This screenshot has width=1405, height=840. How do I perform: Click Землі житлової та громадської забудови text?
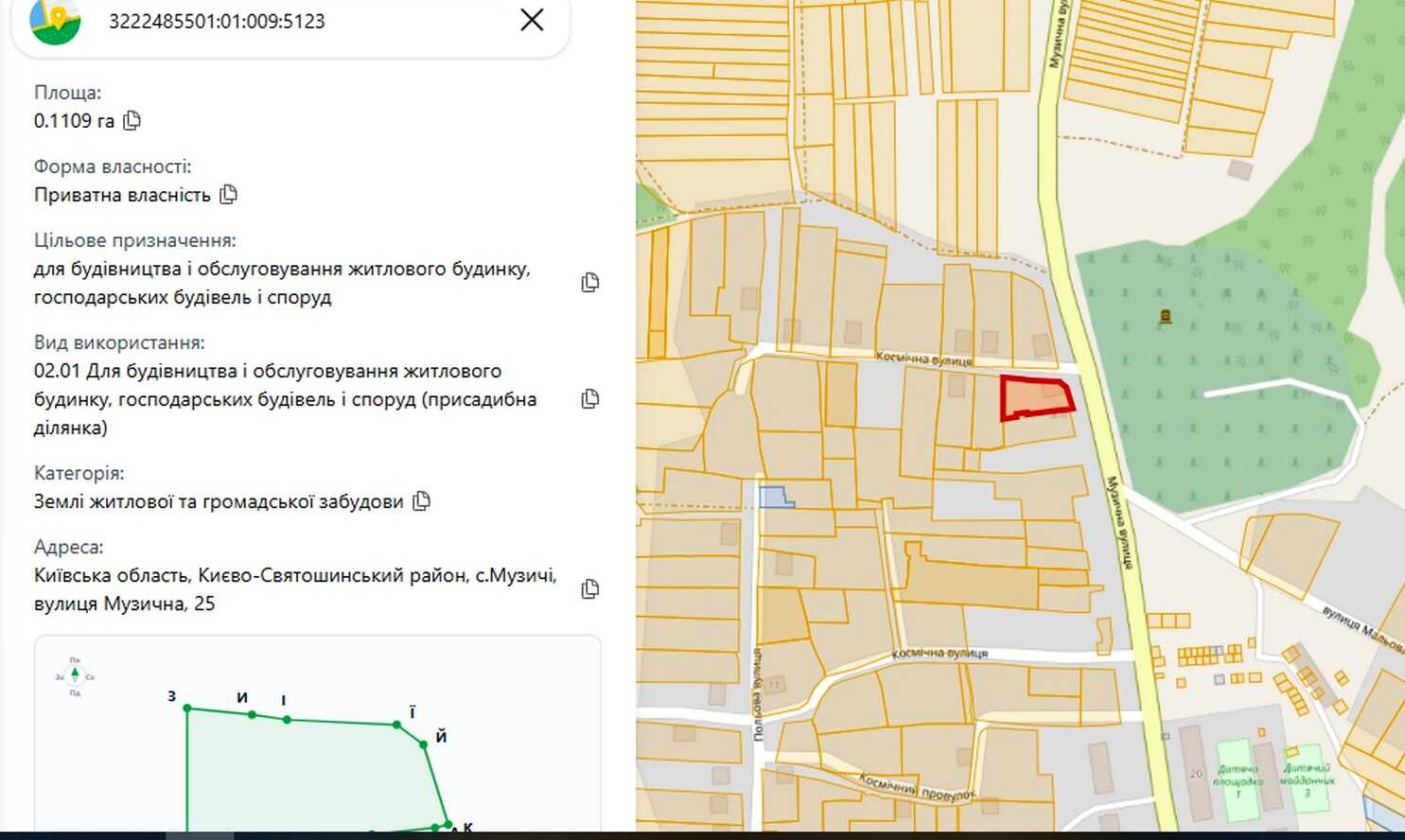coord(219,501)
